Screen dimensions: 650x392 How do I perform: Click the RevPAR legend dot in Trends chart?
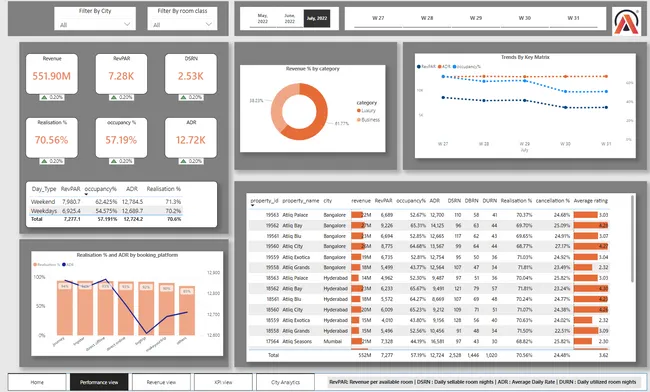(x=419, y=66)
